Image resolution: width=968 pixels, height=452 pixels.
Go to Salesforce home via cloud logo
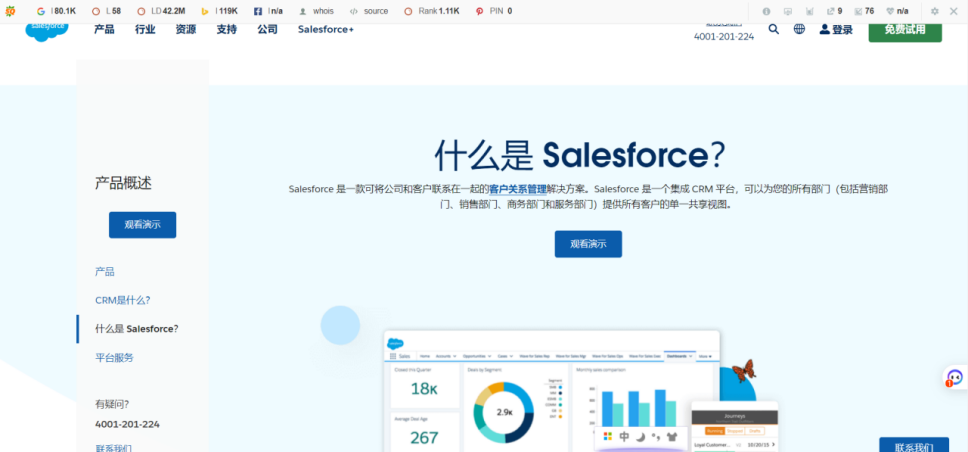[47, 31]
